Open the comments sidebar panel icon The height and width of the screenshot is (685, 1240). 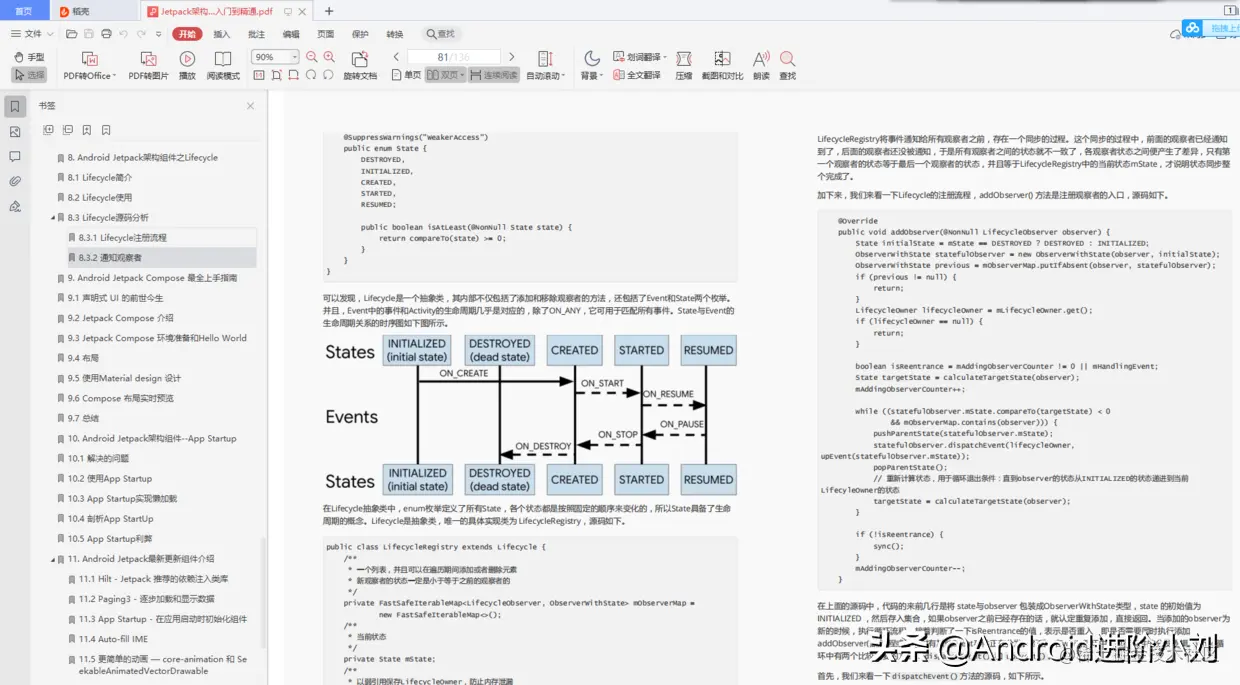14,156
